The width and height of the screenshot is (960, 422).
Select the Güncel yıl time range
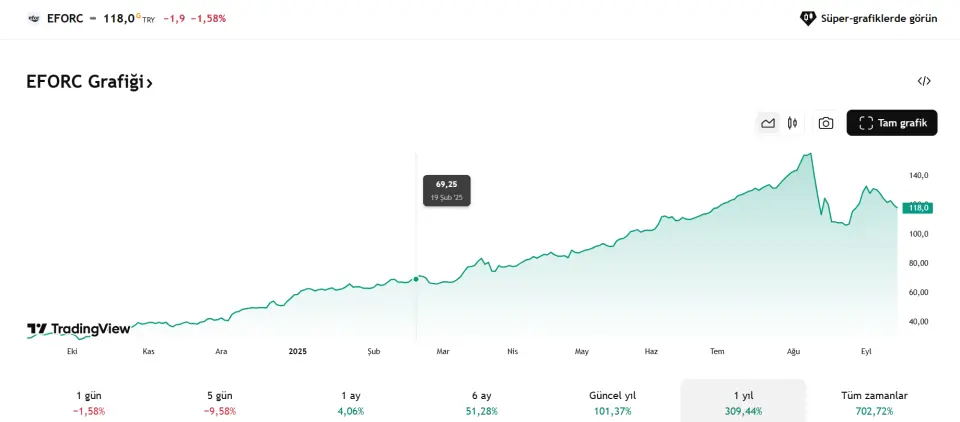613,403
